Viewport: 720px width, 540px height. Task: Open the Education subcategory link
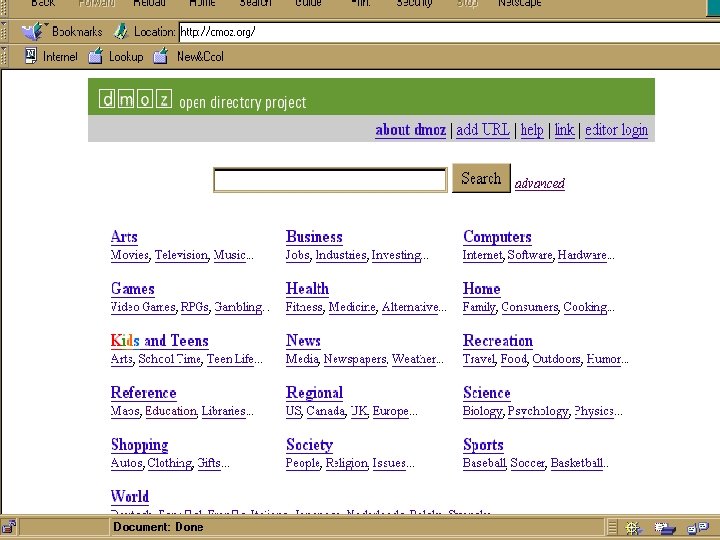pos(171,411)
